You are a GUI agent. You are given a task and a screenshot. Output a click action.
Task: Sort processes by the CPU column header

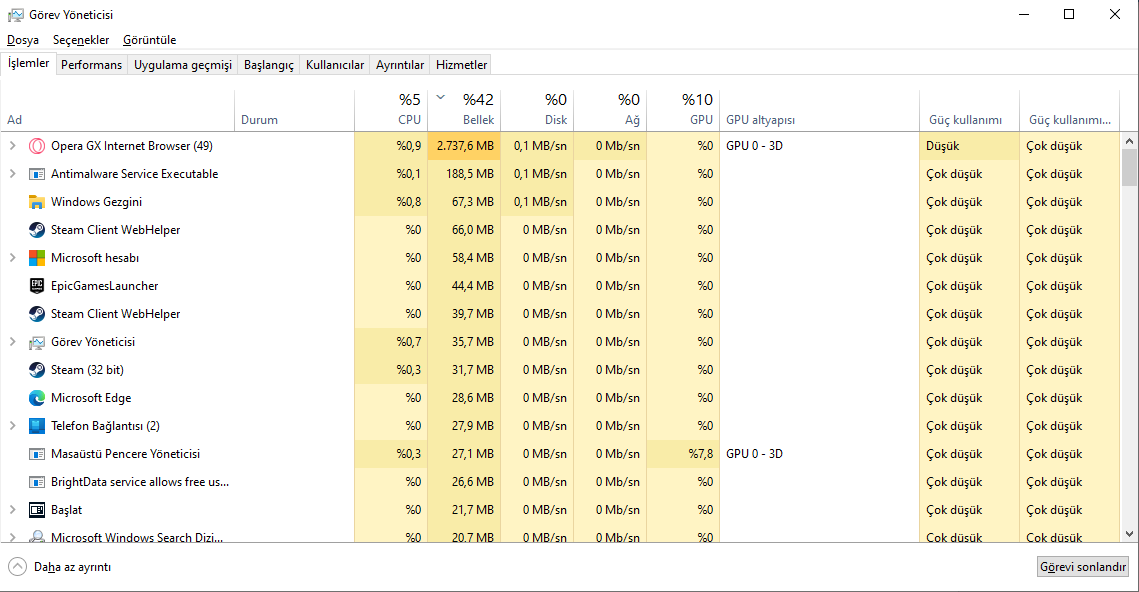[391, 110]
